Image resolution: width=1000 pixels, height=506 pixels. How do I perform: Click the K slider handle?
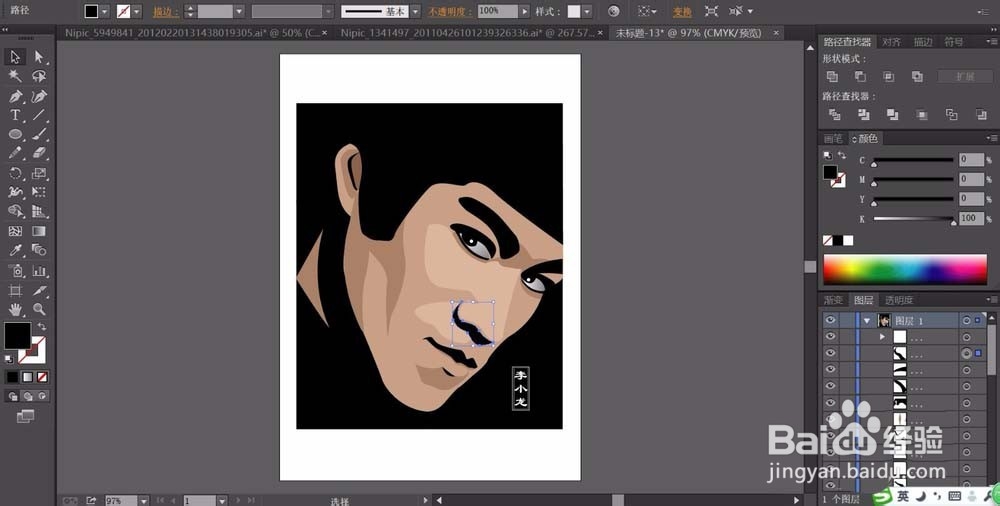[x=953, y=222]
